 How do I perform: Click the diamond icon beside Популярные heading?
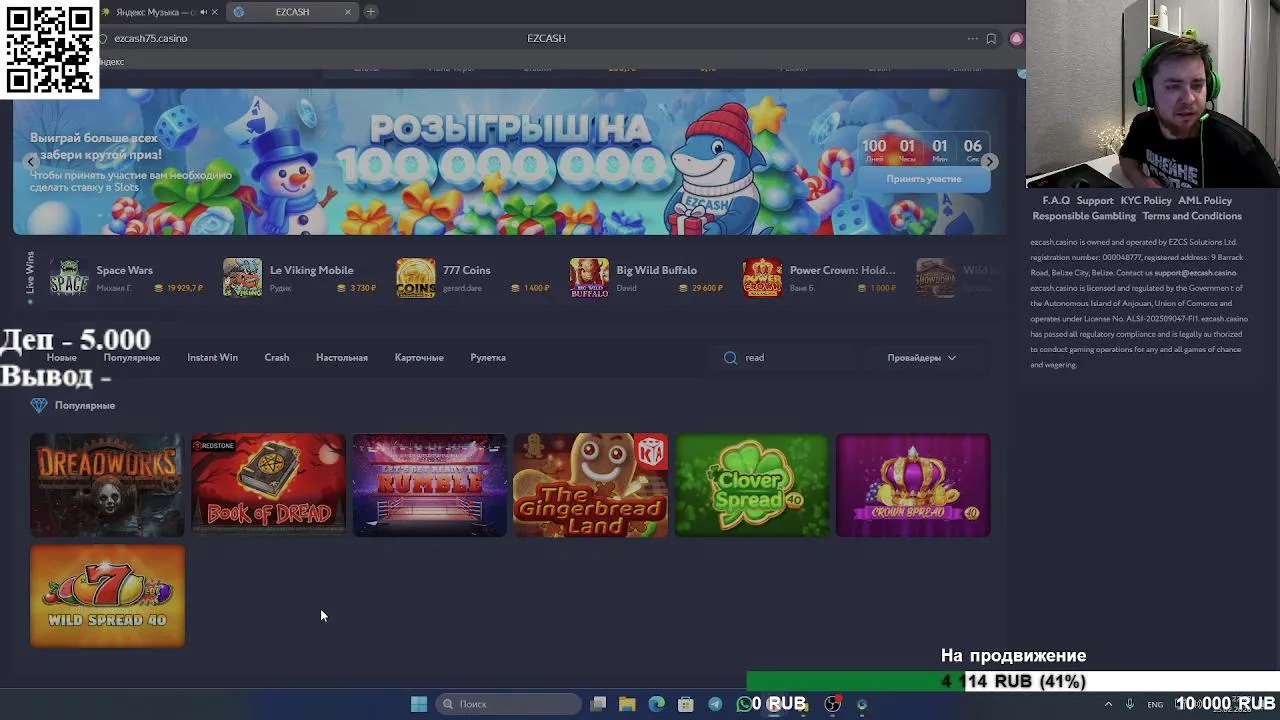(x=39, y=405)
